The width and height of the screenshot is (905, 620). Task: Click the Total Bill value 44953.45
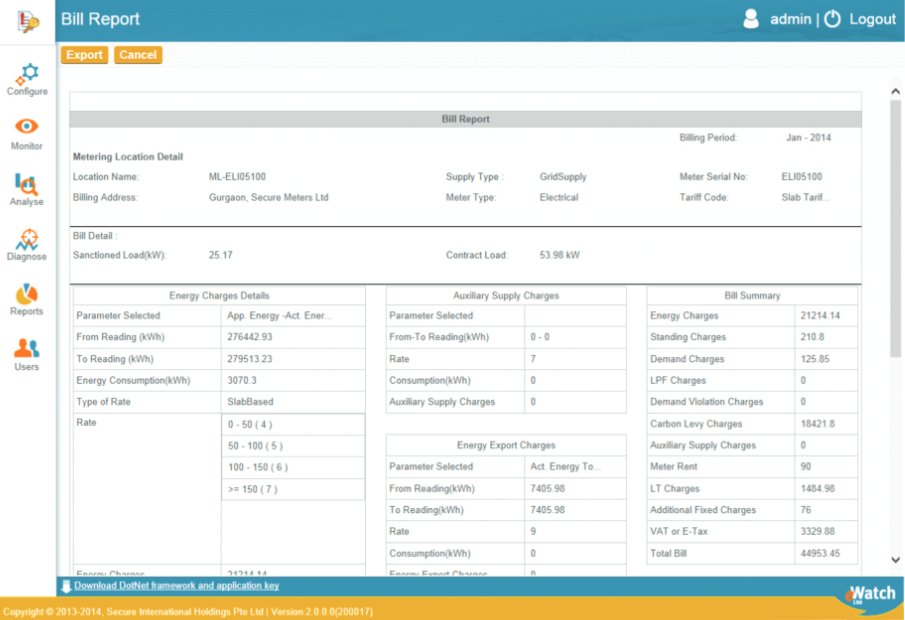tap(820, 553)
